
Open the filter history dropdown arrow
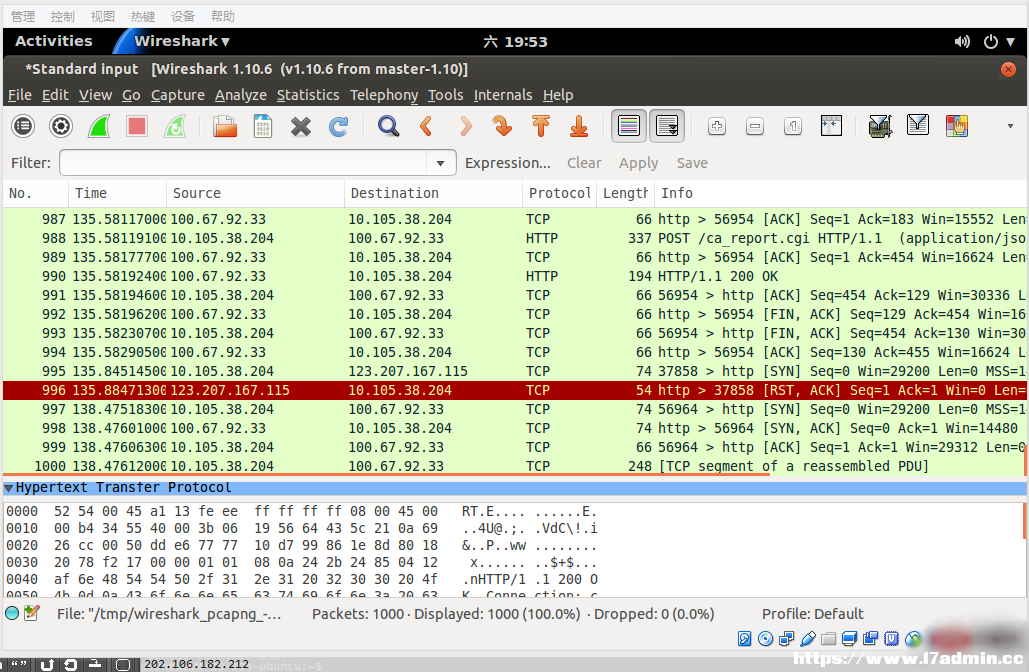click(x=440, y=163)
